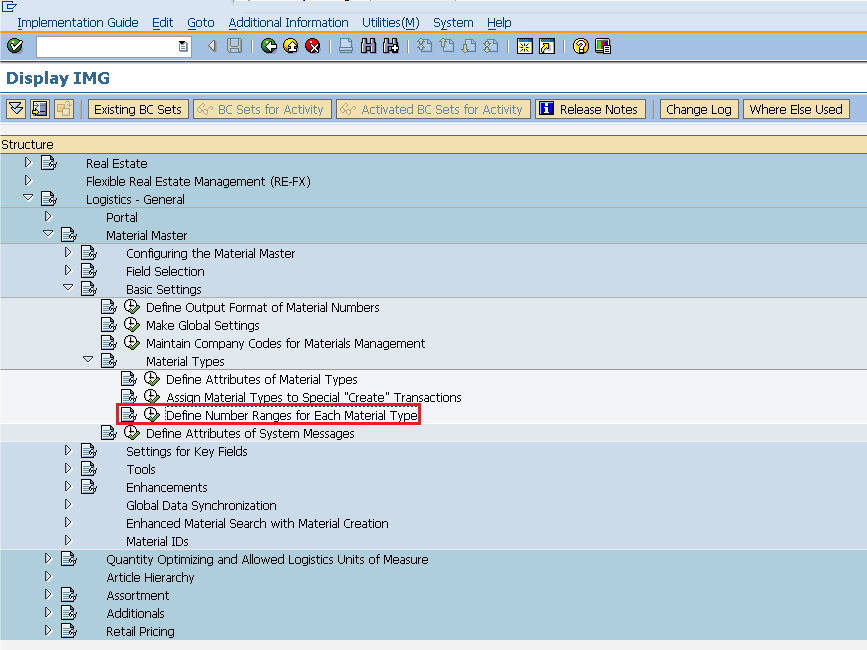Click the Change Log button
The height and width of the screenshot is (650, 867).
click(699, 109)
